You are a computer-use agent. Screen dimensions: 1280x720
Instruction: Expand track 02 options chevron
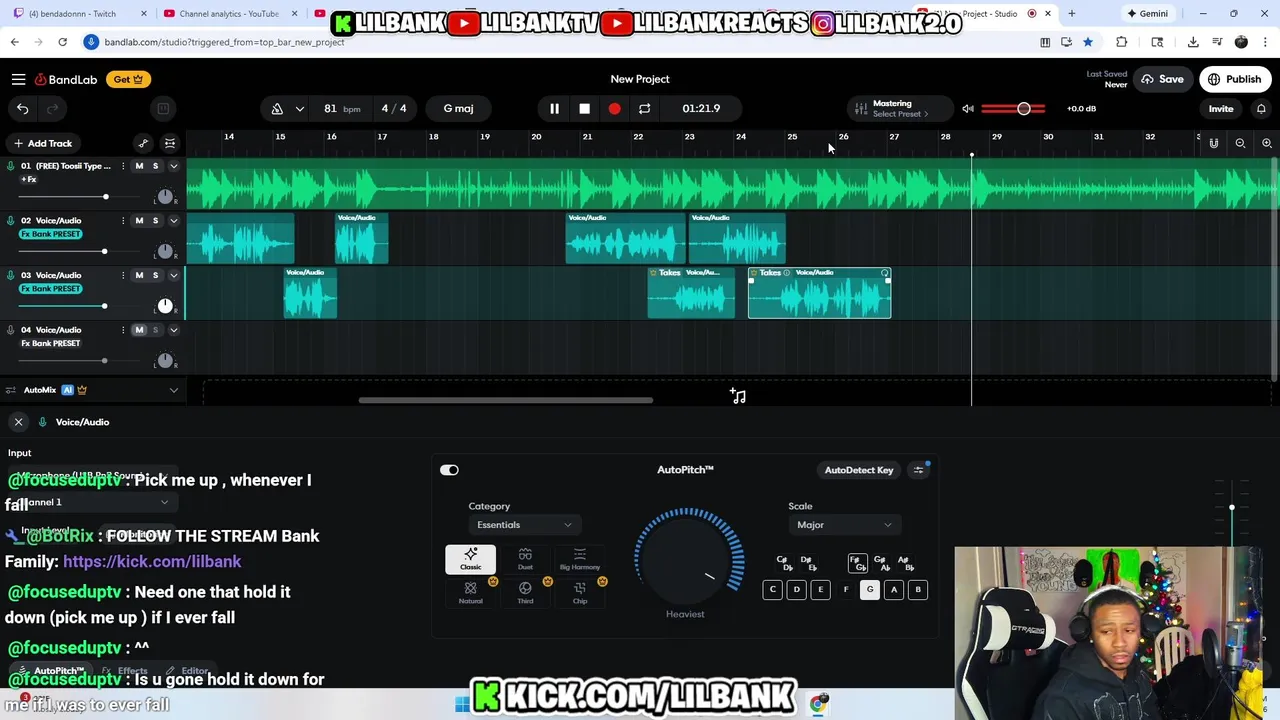pyautogui.click(x=173, y=221)
